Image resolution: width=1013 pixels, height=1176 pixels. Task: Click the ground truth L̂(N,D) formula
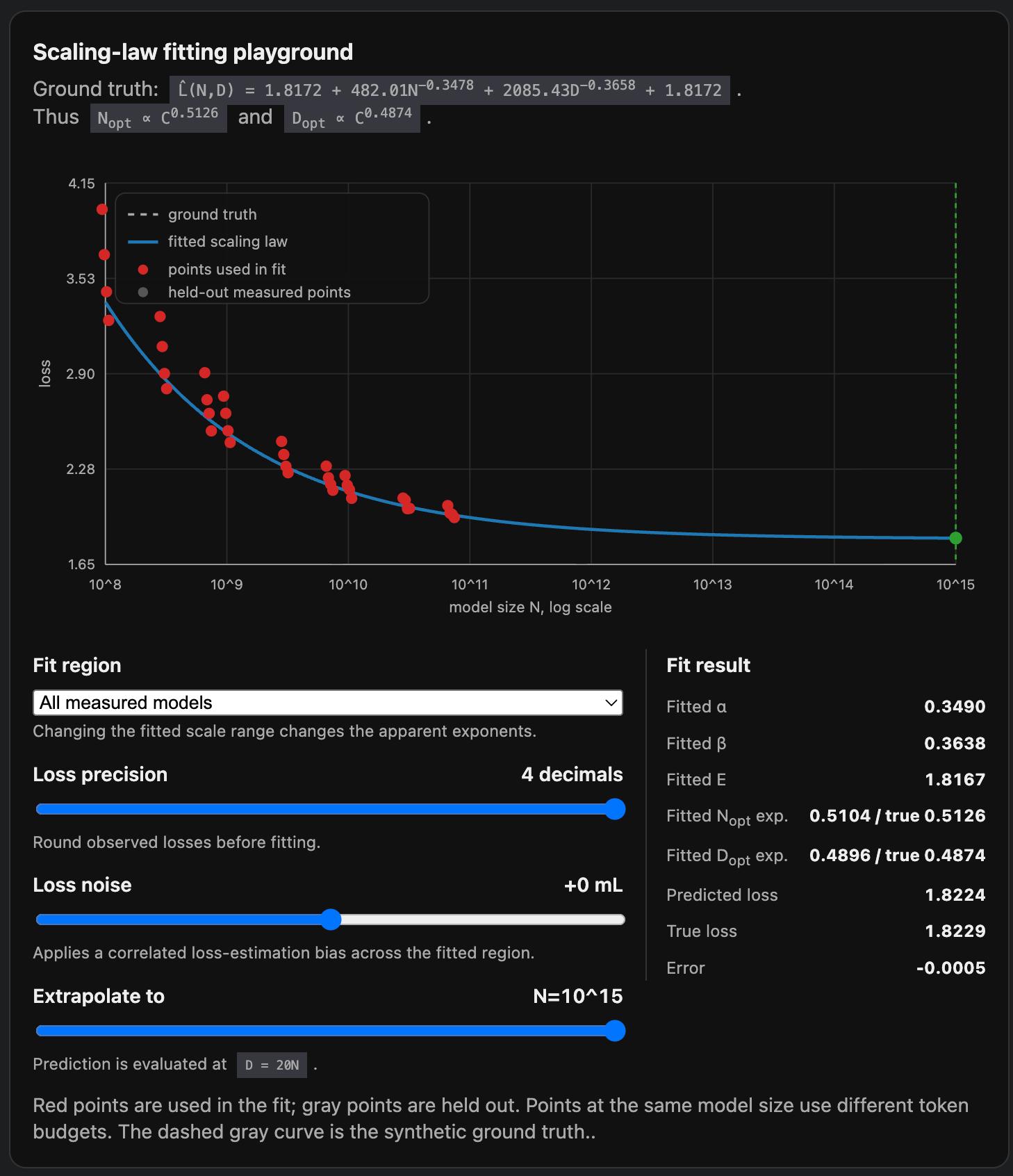pos(450,90)
